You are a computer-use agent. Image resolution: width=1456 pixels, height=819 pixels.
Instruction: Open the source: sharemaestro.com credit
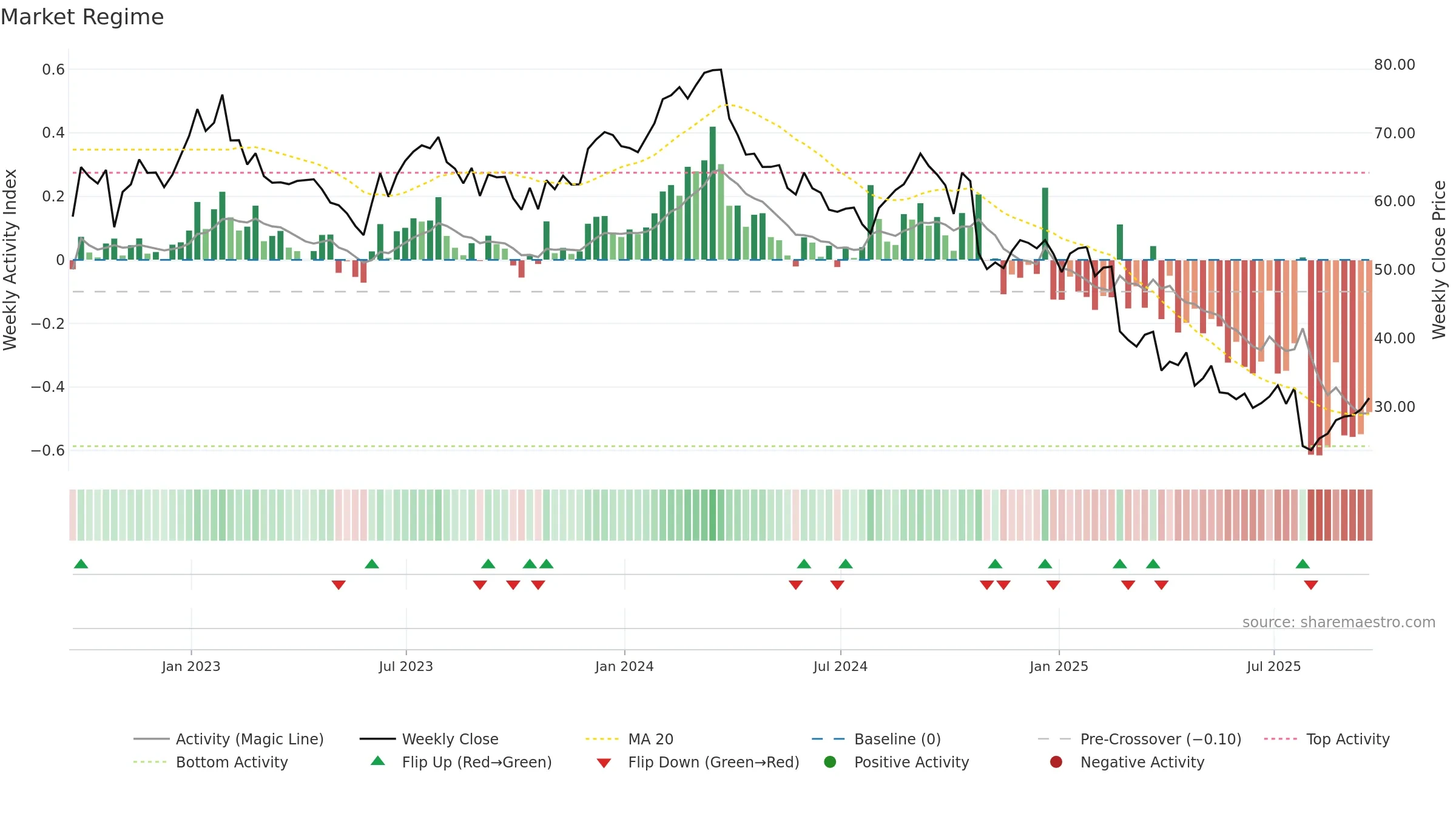1339,622
